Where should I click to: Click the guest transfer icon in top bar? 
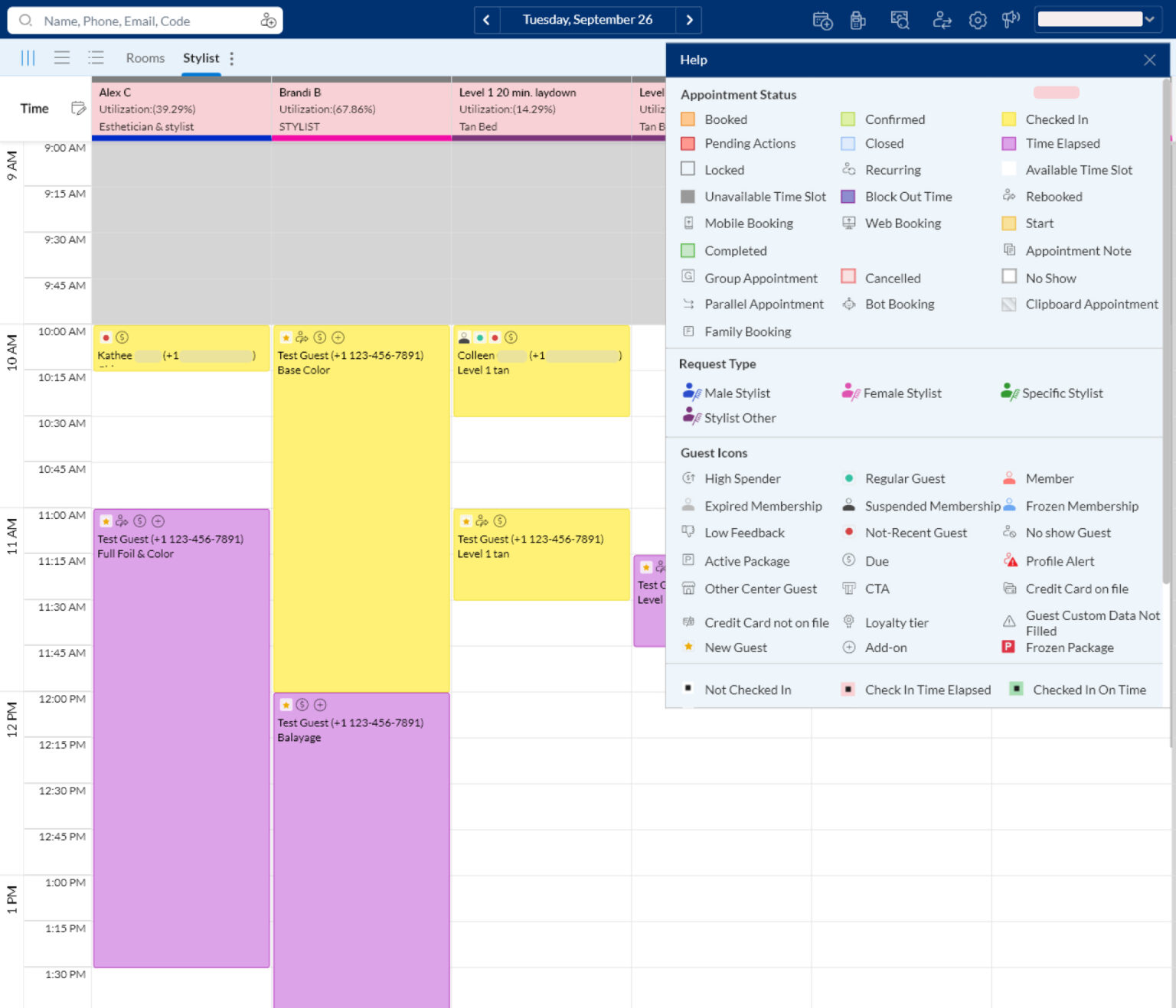[x=942, y=21]
